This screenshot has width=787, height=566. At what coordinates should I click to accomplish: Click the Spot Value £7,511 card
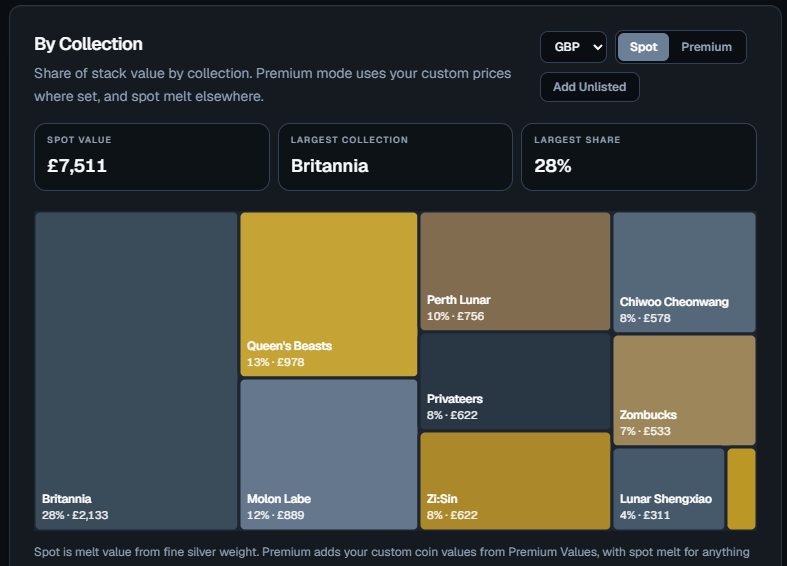coord(152,157)
